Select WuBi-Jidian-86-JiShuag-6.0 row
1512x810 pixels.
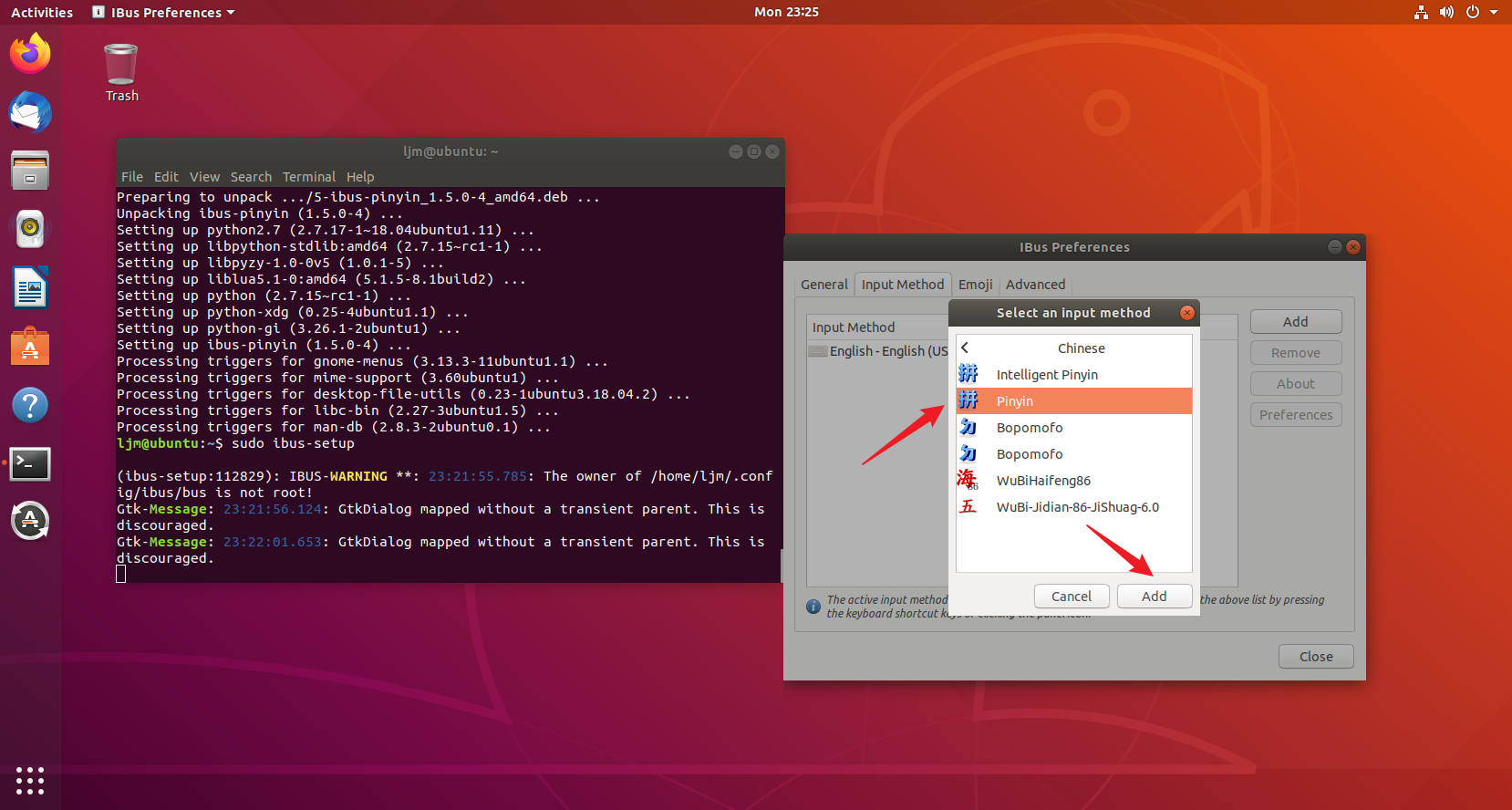(1074, 506)
